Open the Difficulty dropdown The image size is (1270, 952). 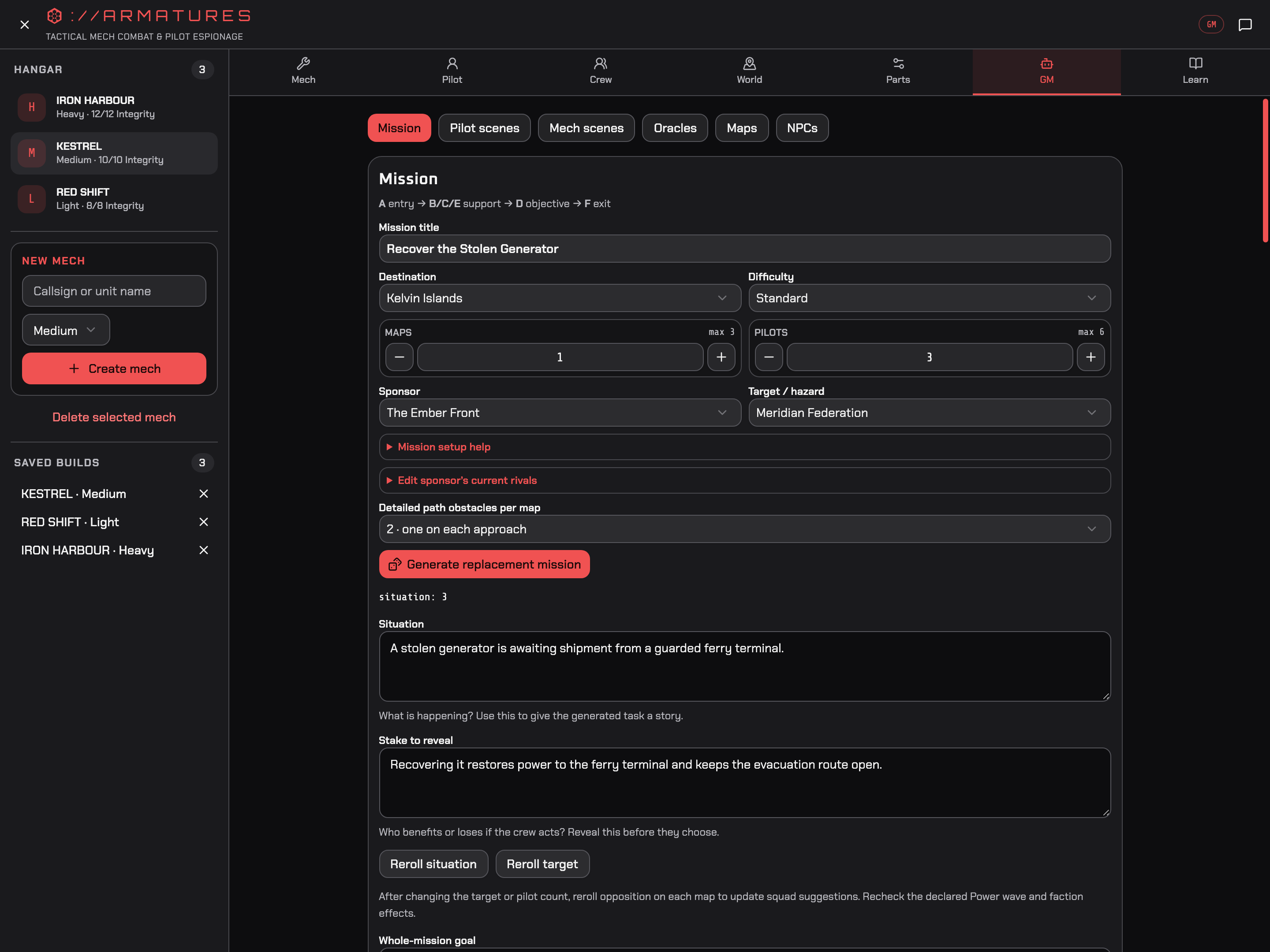tap(930, 298)
